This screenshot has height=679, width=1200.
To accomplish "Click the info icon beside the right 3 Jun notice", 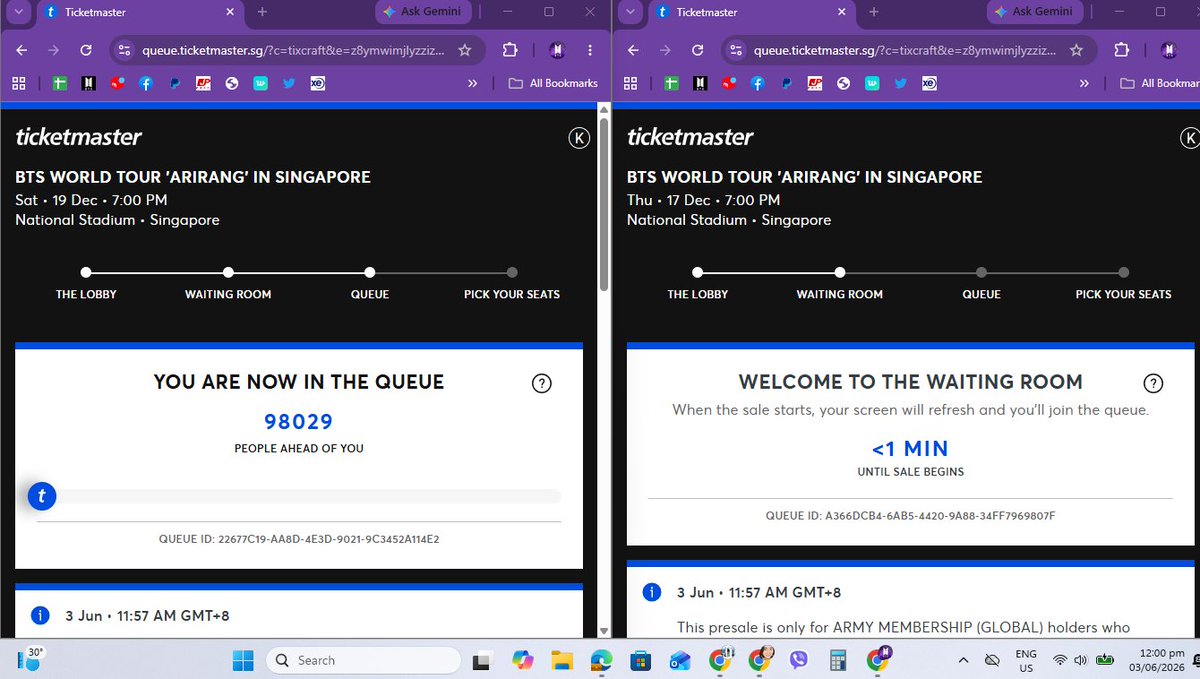I will click(652, 592).
